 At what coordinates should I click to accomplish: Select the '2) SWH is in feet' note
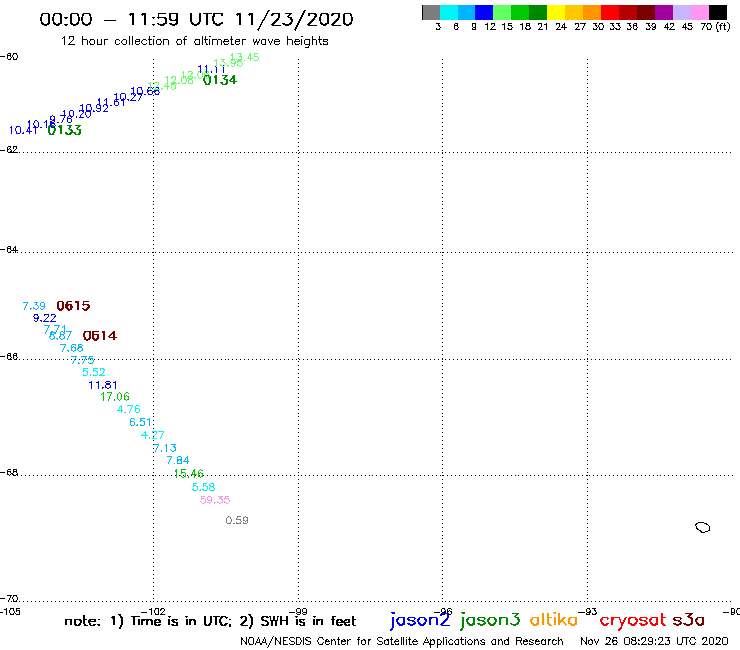pyautogui.click(x=298, y=621)
